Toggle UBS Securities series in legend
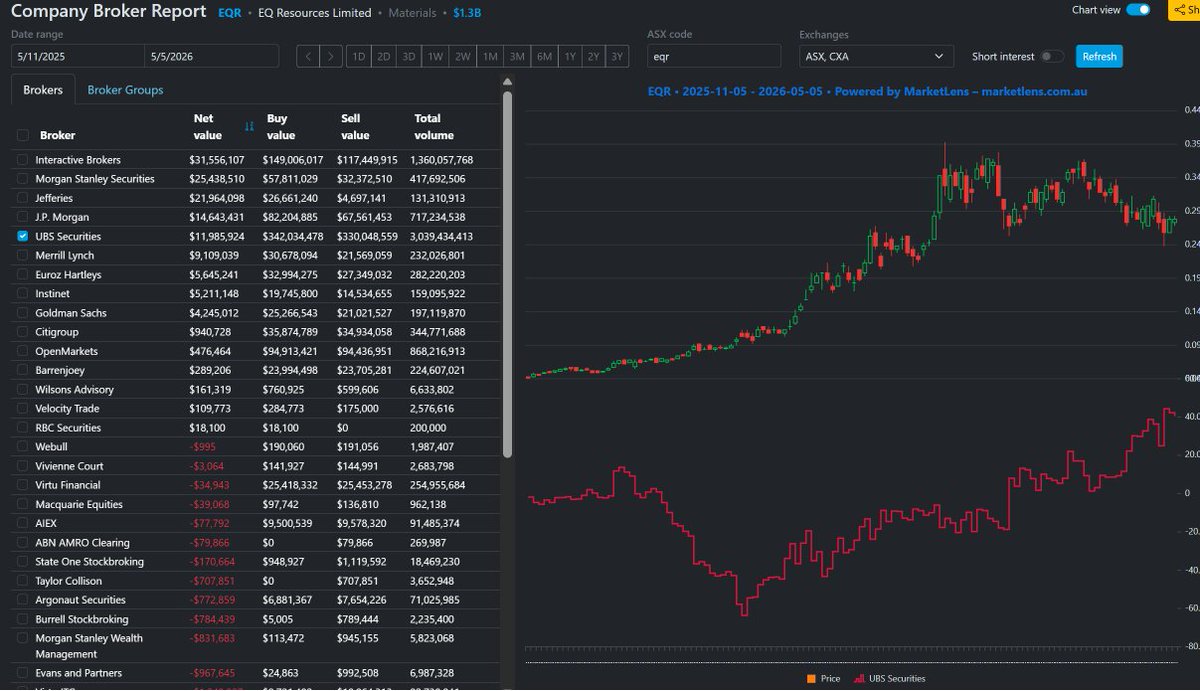Screen dimensions: 1200x691 click(890, 678)
